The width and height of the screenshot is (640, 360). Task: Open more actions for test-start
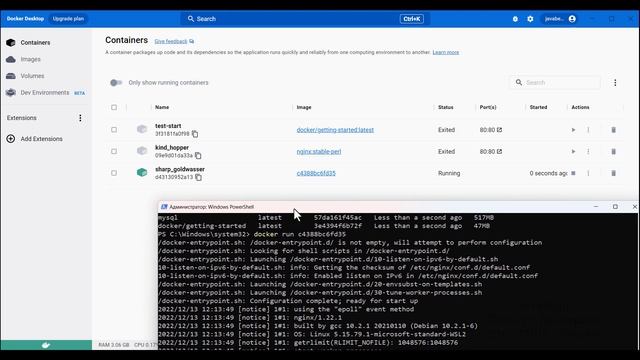(588, 130)
